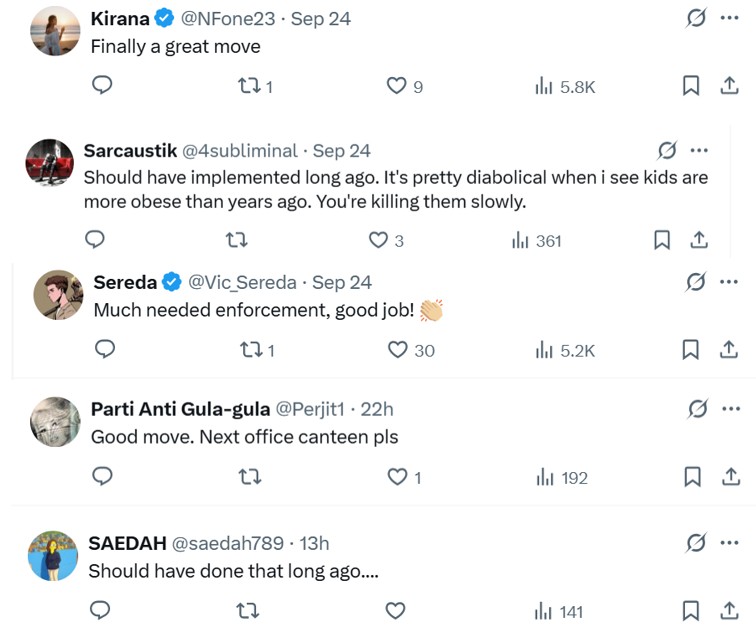Image resolution: width=756 pixels, height=631 pixels.
Task: Retweet Kirana's "Finally a great move" post
Action: [249, 86]
